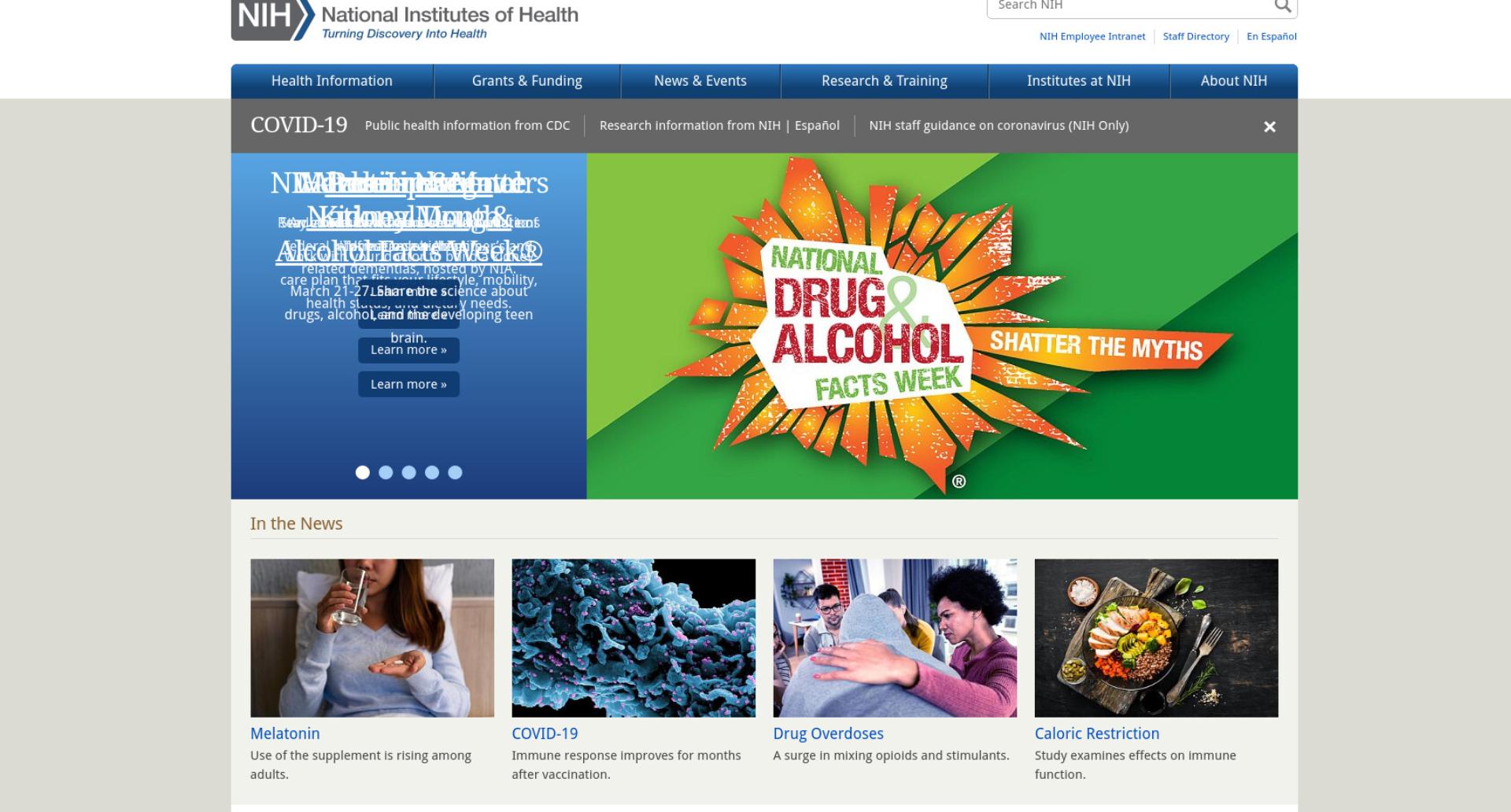The height and width of the screenshot is (812, 1511).
Task: Click the COVID-19 banner title
Action: coord(299,125)
